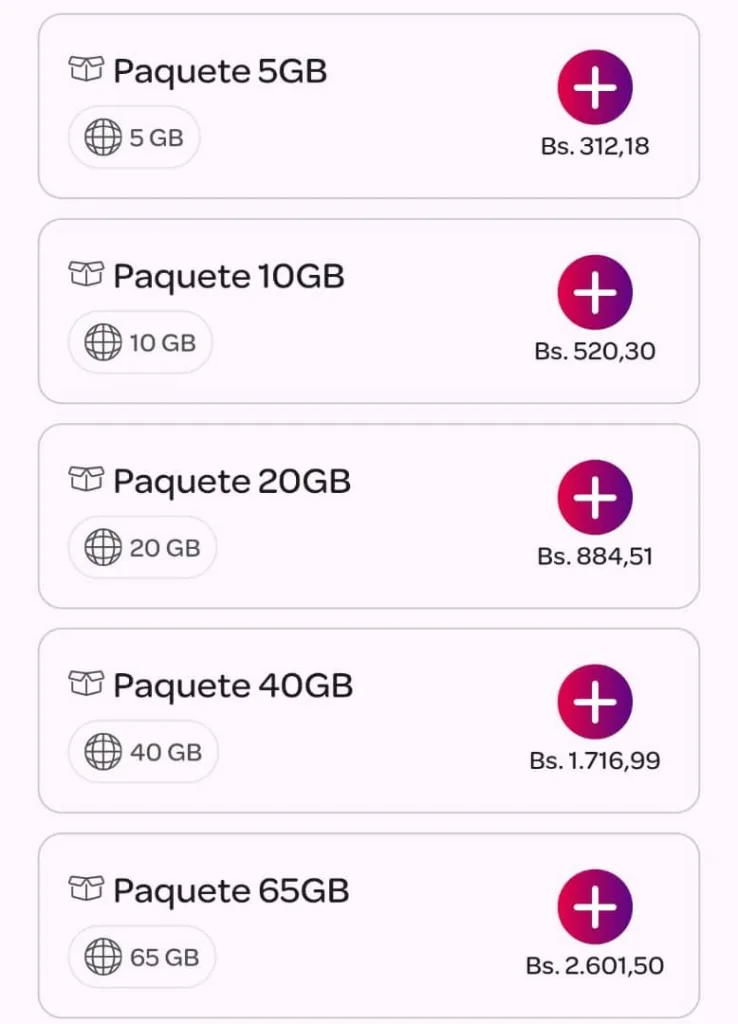Add the Paquete 65GB plan
Screen dimensions: 738x1024
point(595,907)
